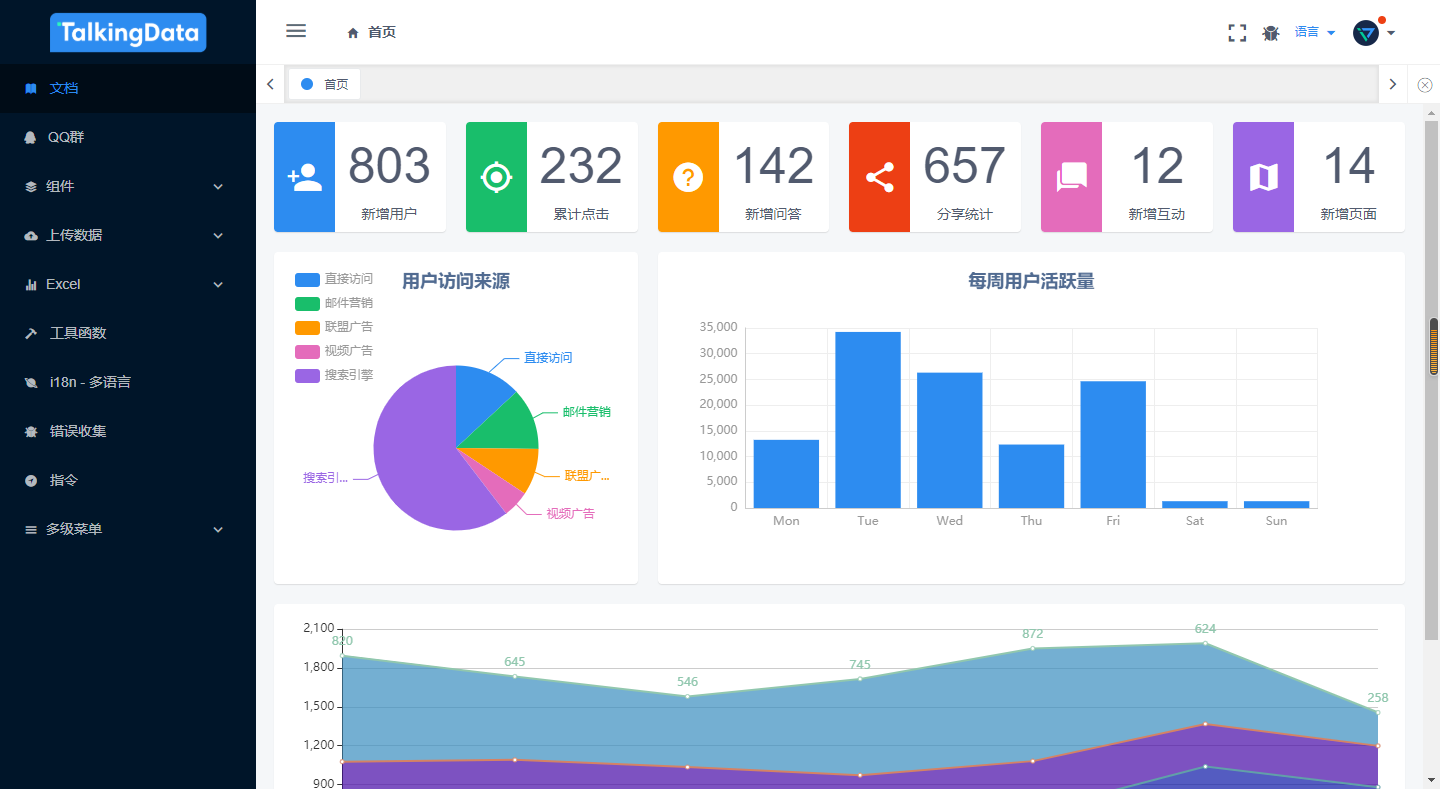The width and height of the screenshot is (1440, 789).
Task: Open the 语言 language dropdown
Action: click(x=1315, y=33)
